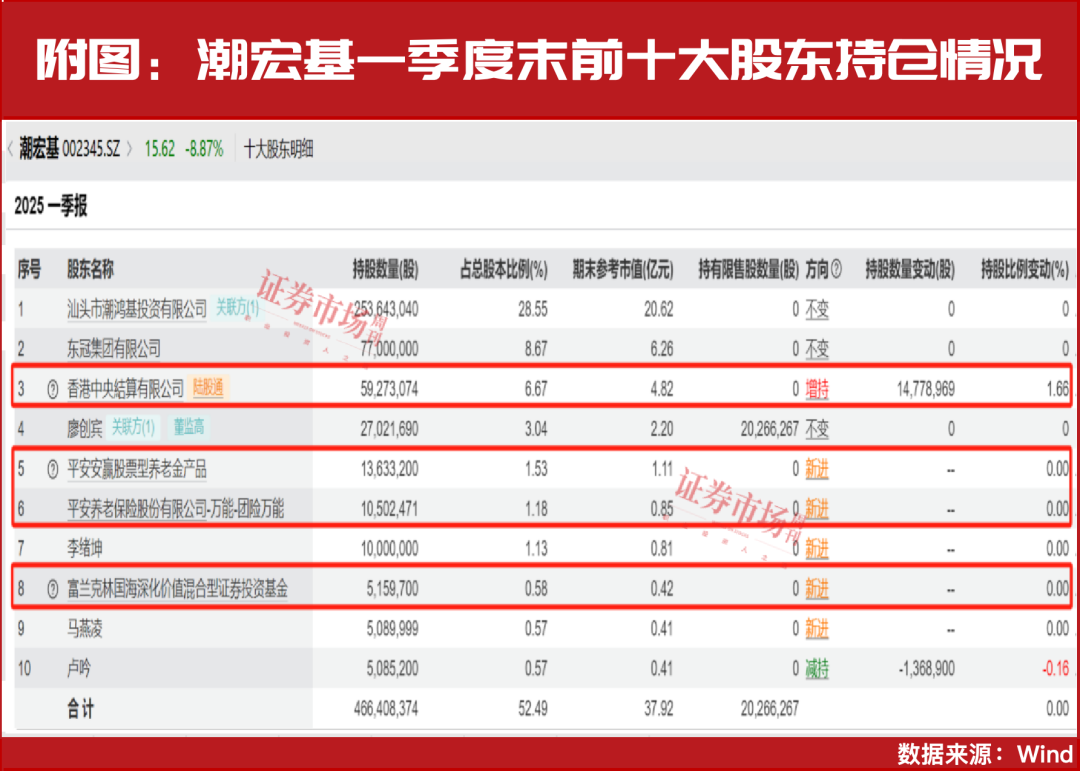This screenshot has width=1080, height=771.
Task: Open the 十大股东明细 tab
Action: coord(278,150)
